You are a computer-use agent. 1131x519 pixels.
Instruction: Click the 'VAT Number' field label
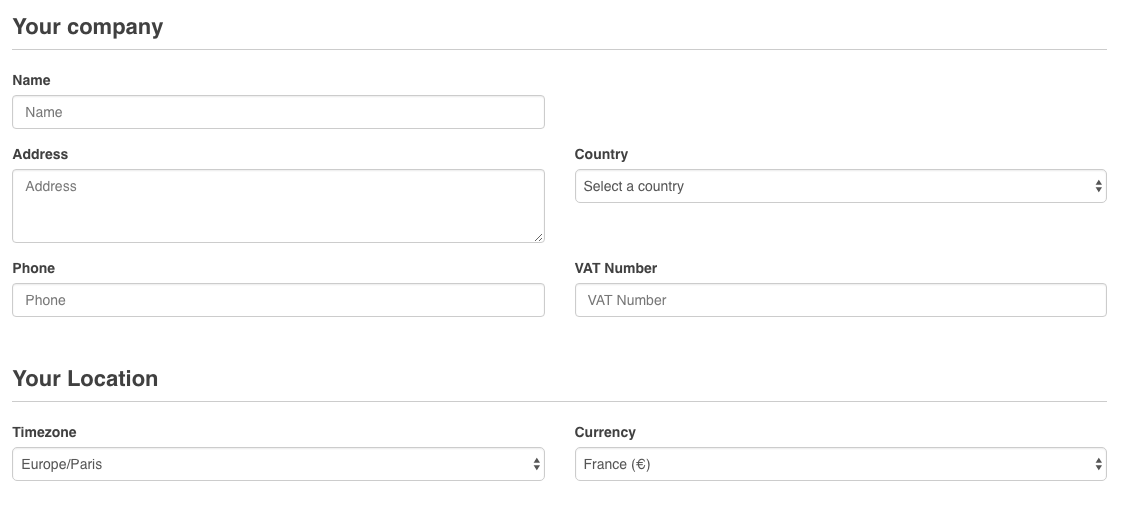point(616,268)
